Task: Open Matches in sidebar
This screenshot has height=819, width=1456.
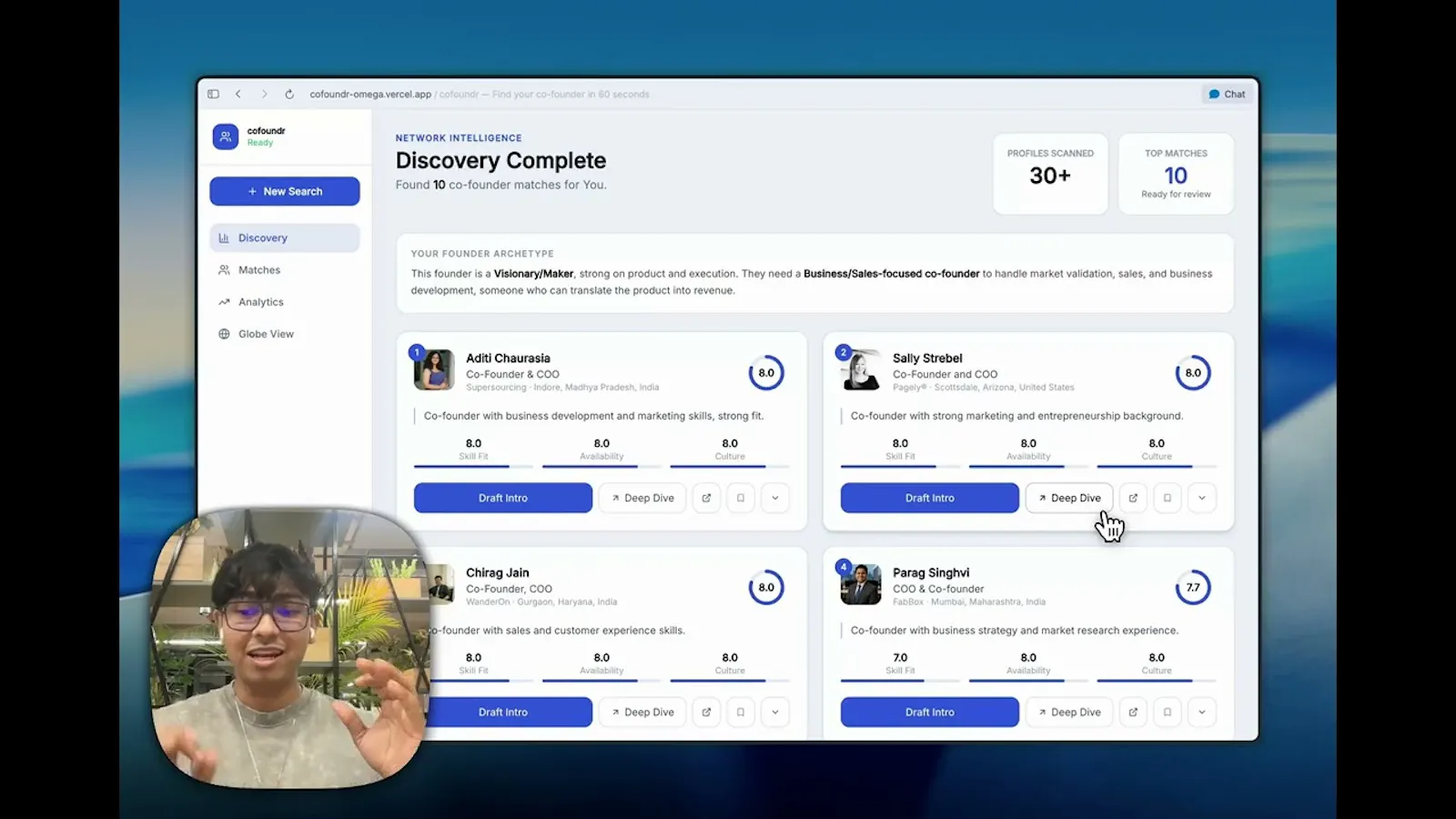Action: pos(285,270)
